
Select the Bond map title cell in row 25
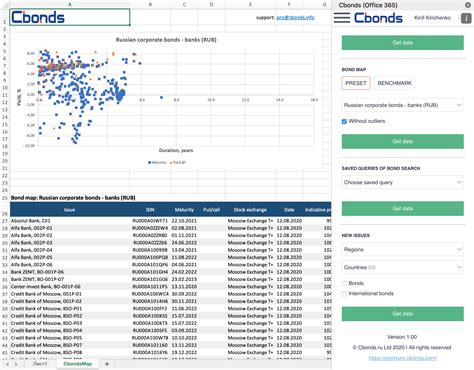coord(73,198)
